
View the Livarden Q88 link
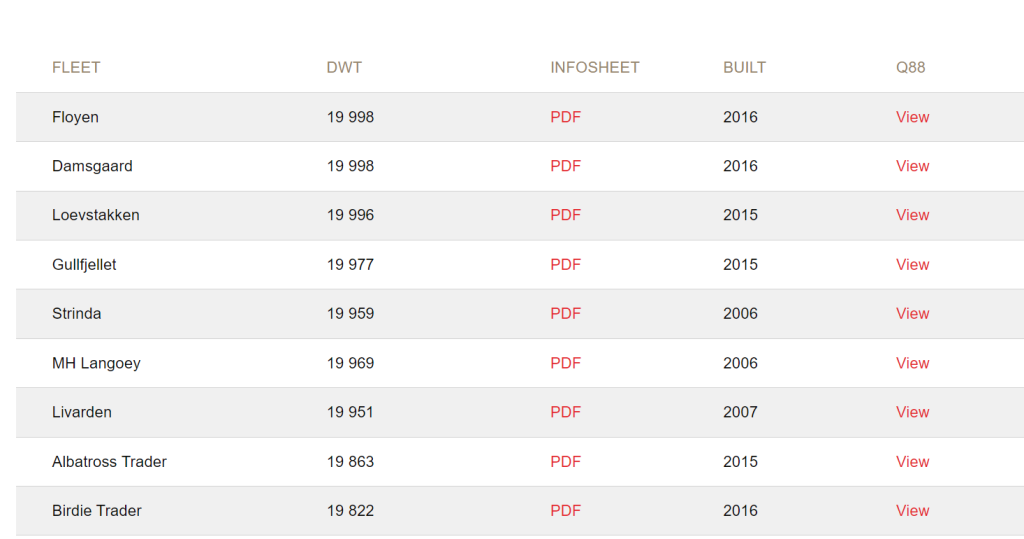pyautogui.click(x=912, y=412)
